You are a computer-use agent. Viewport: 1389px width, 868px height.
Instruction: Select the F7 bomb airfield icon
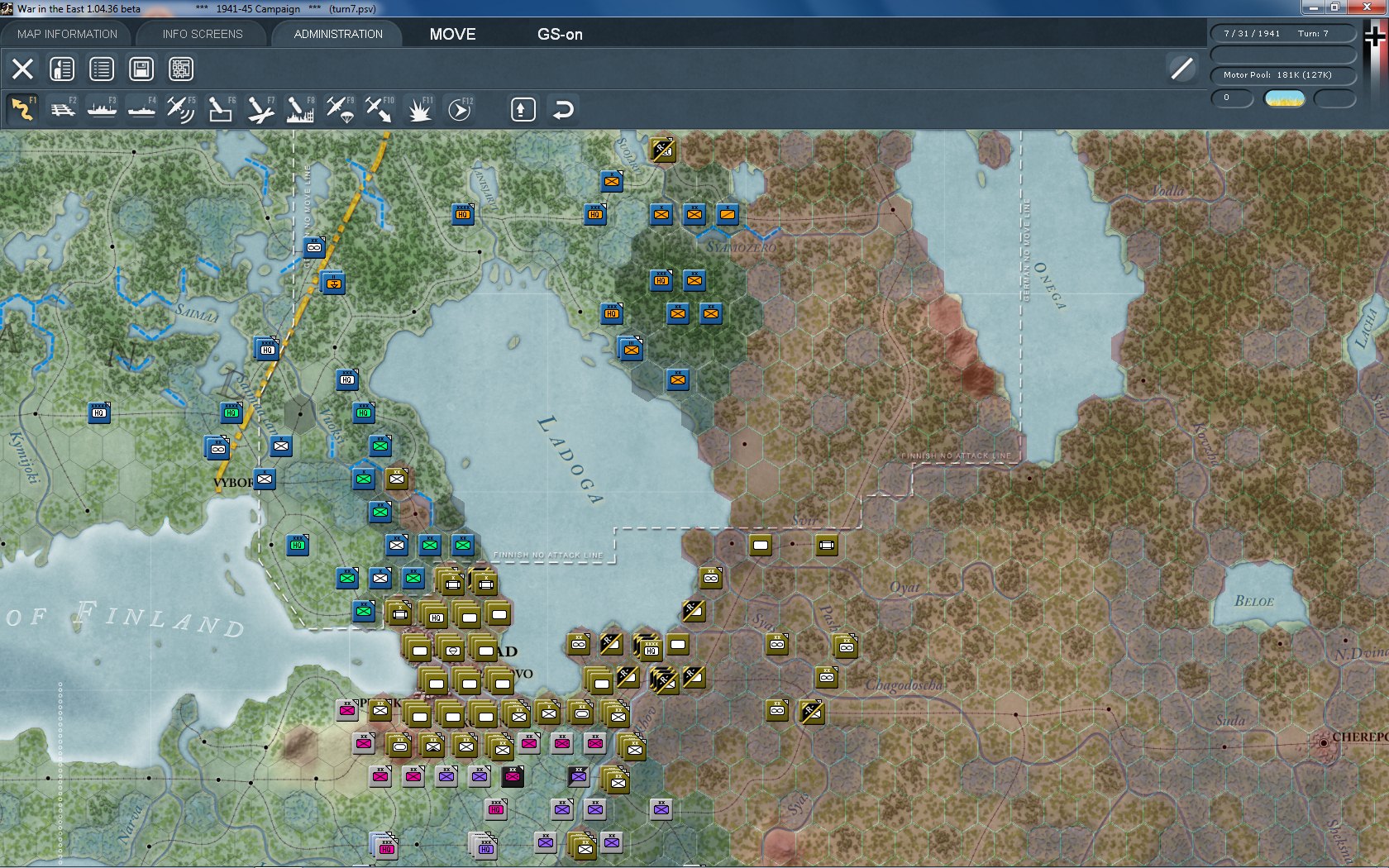(260, 109)
